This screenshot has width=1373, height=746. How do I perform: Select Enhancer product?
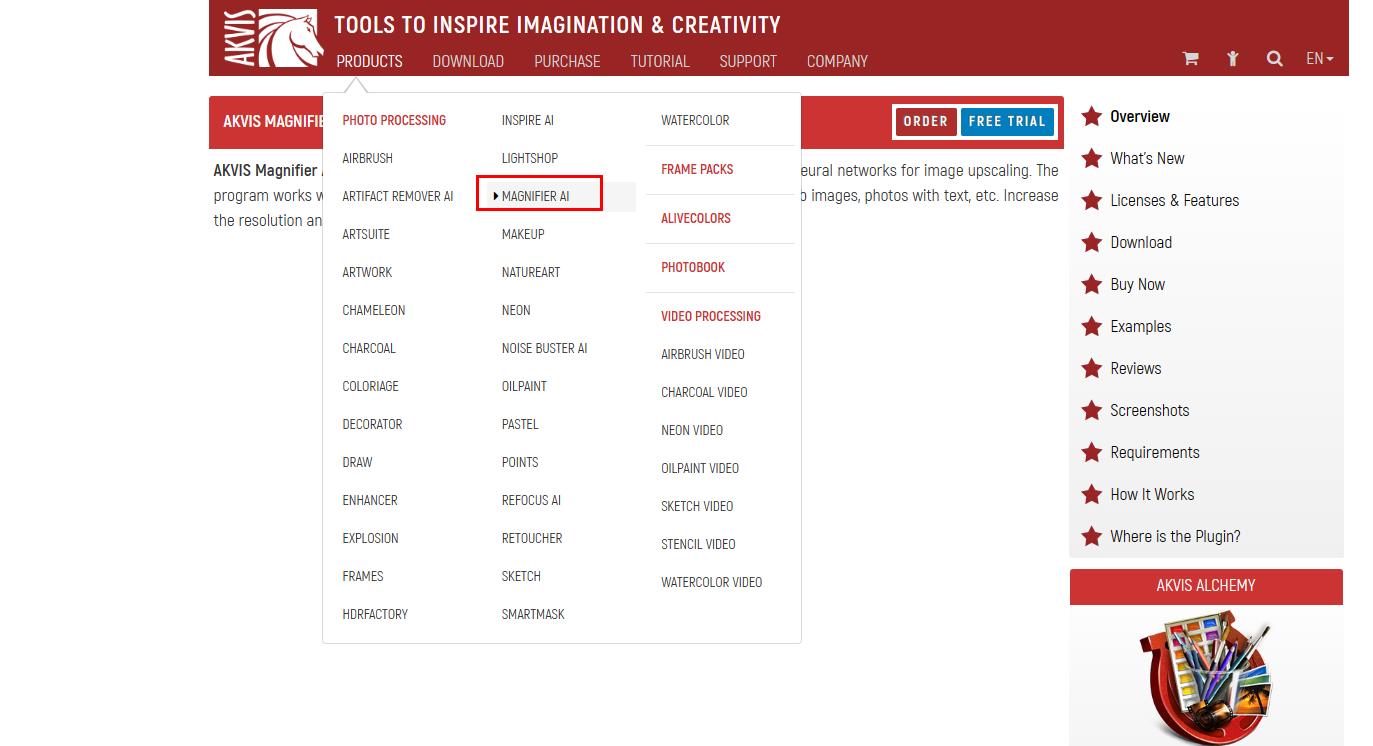point(370,500)
